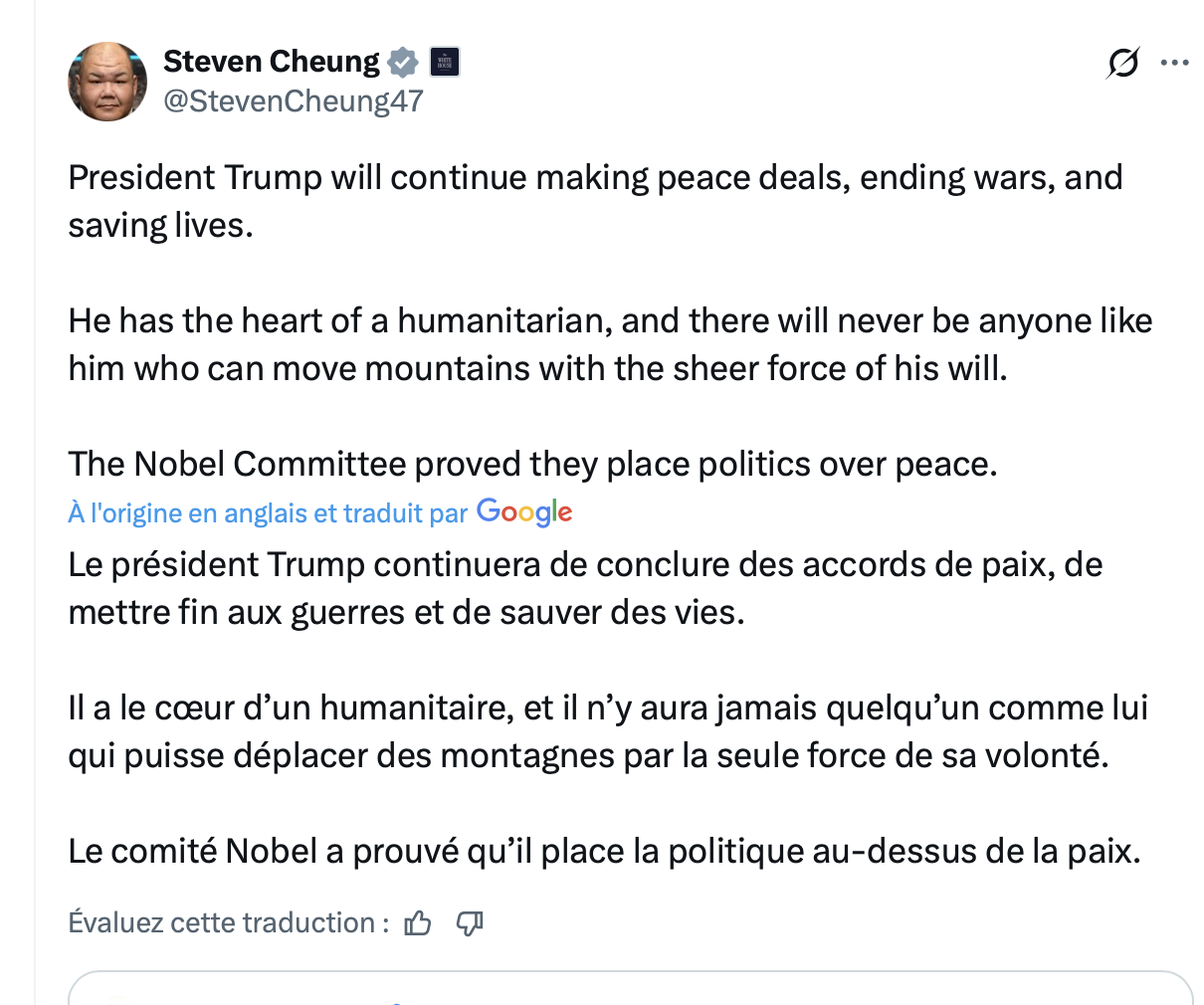Click the English "The Nobel Committee proved" sentence

[x=532, y=464]
